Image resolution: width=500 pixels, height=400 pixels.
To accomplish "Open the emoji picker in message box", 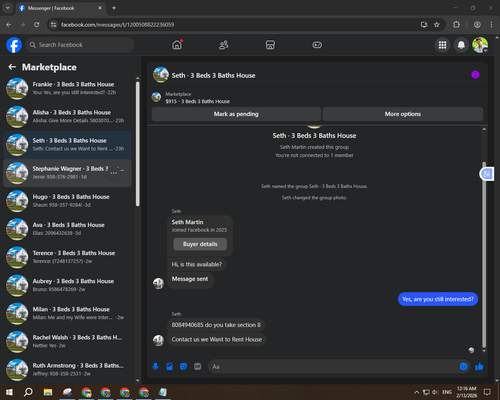I will [464, 367].
